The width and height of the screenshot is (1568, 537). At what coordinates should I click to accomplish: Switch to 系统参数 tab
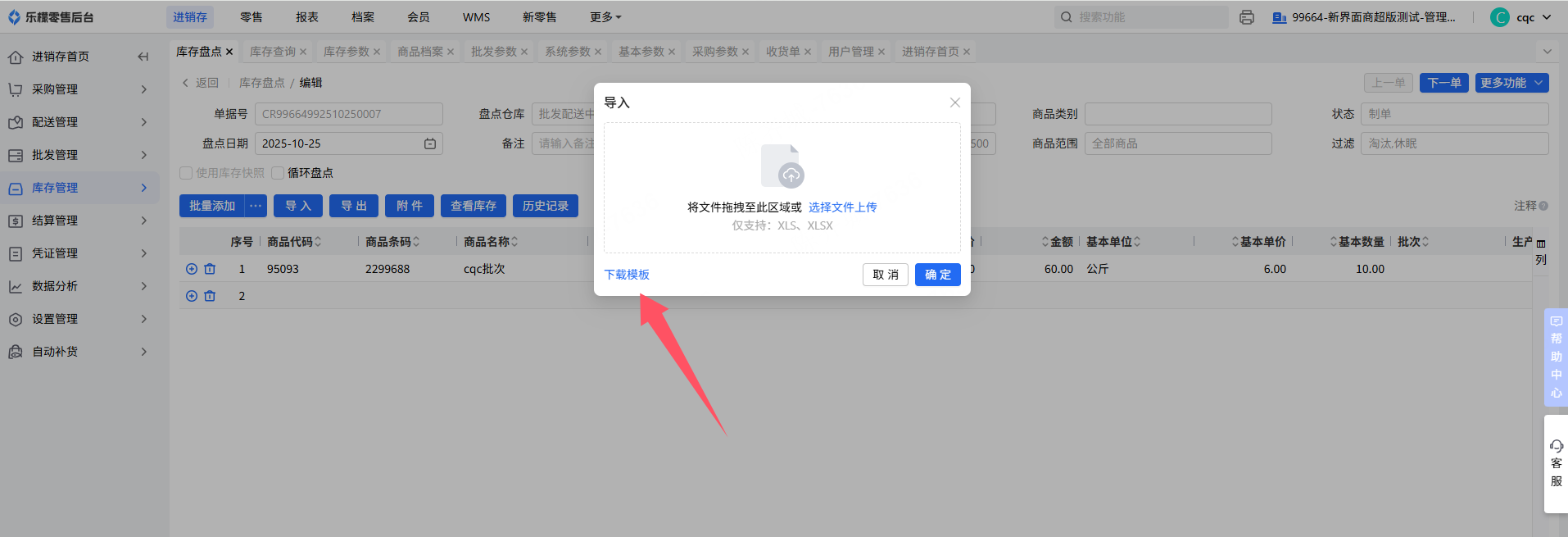(x=568, y=52)
